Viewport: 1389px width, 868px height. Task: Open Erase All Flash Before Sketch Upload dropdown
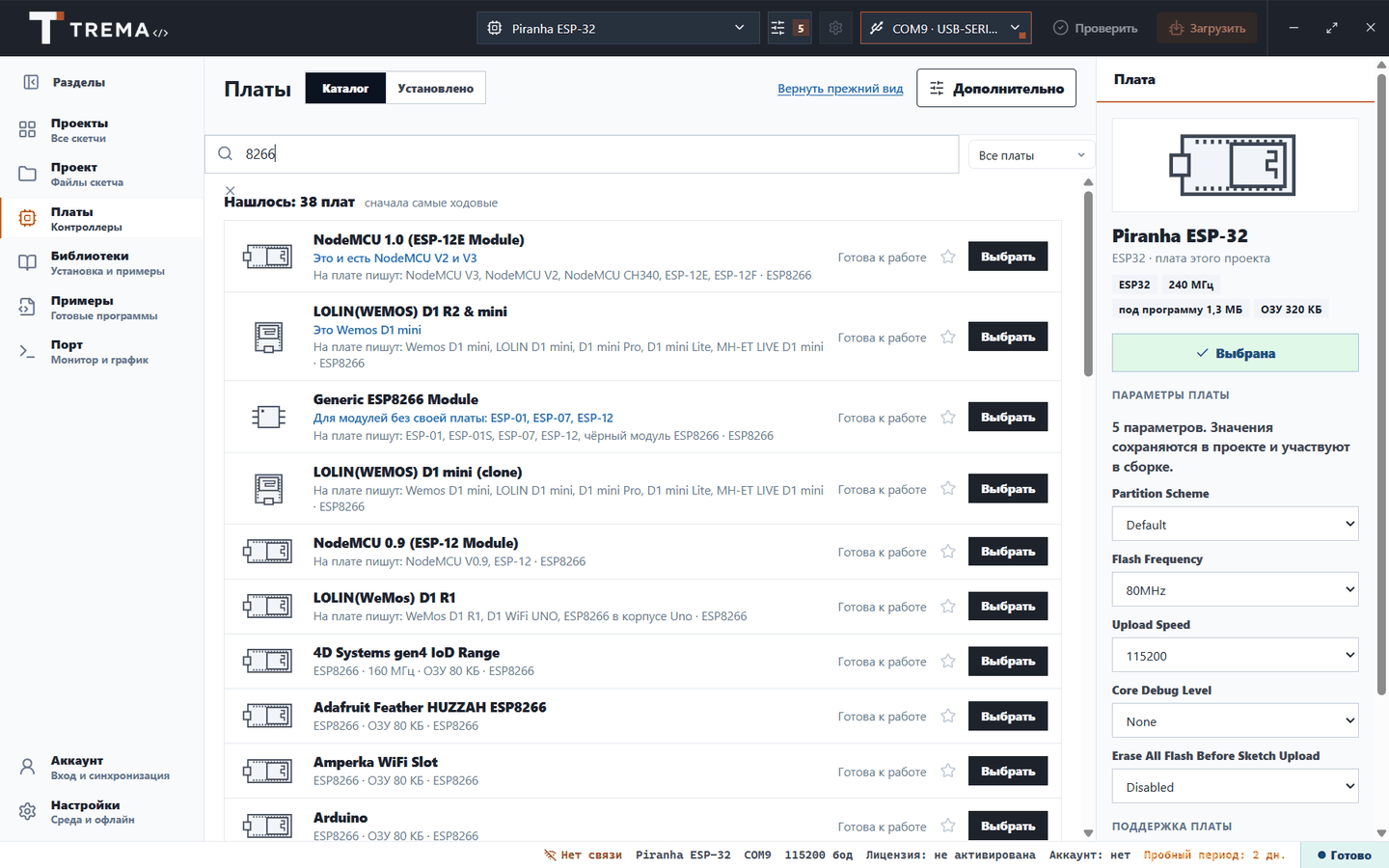1235,787
